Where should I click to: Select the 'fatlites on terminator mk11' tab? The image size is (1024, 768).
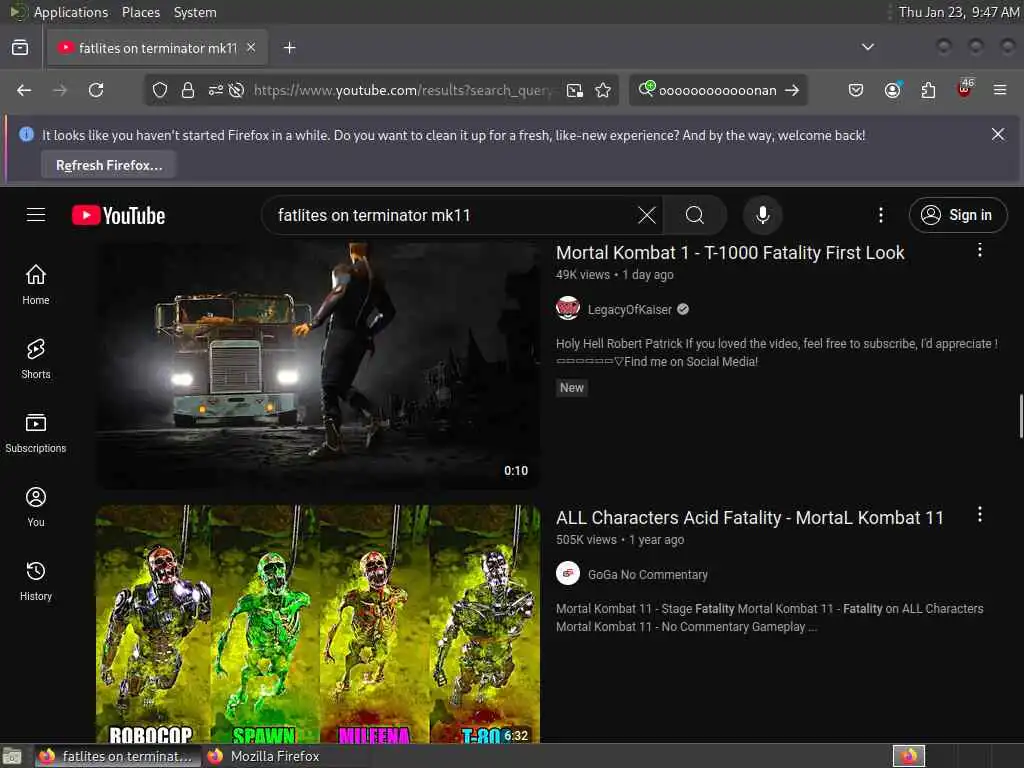[x=157, y=48]
